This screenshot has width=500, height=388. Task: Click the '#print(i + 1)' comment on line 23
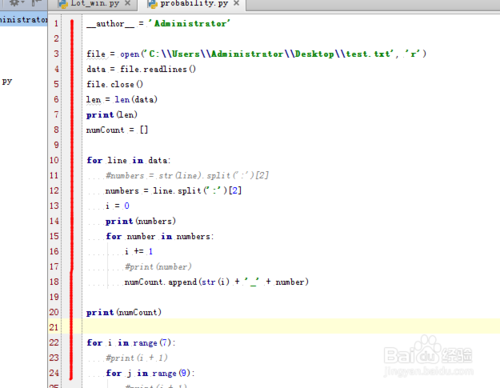136,358
